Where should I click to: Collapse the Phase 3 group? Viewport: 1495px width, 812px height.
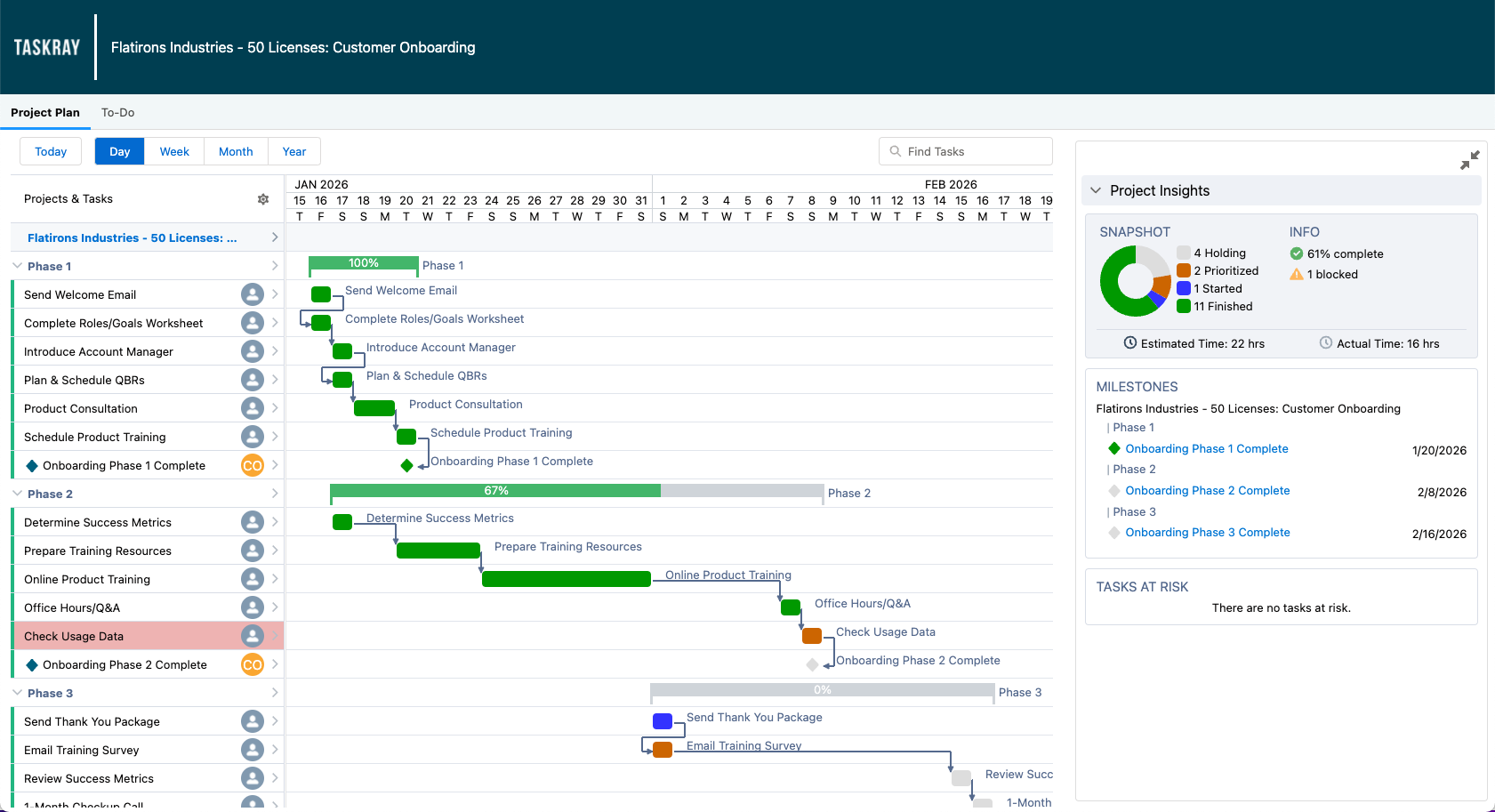coord(17,693)
